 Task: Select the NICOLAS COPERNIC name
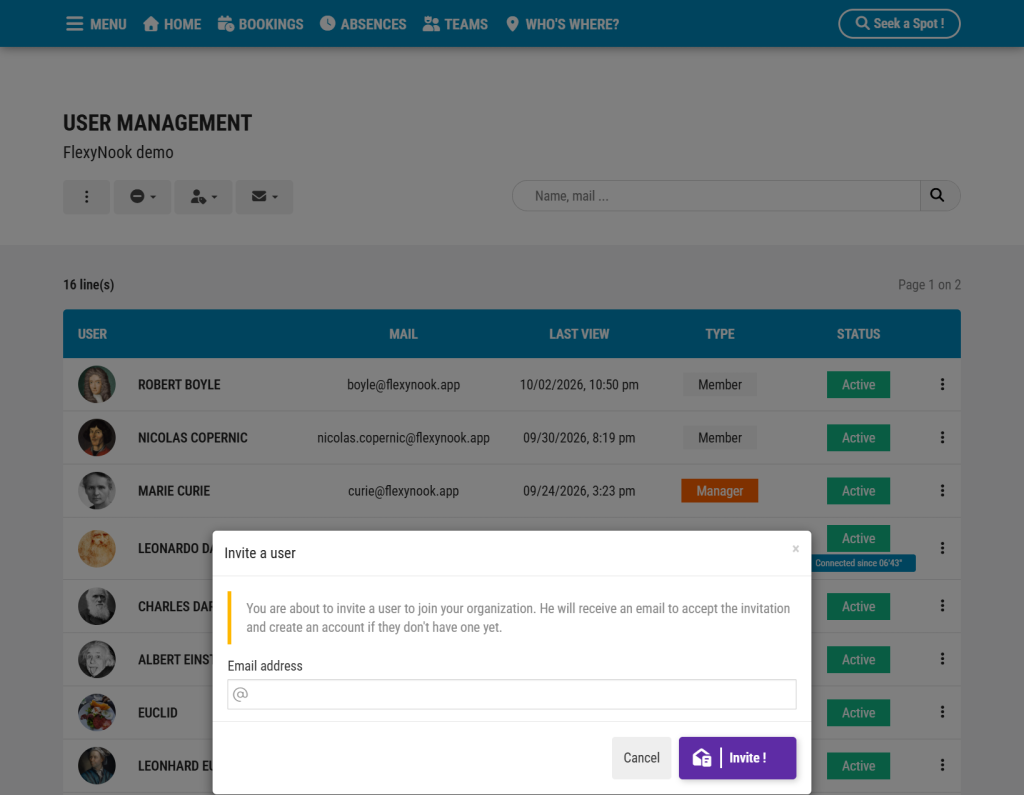(193, 438)
